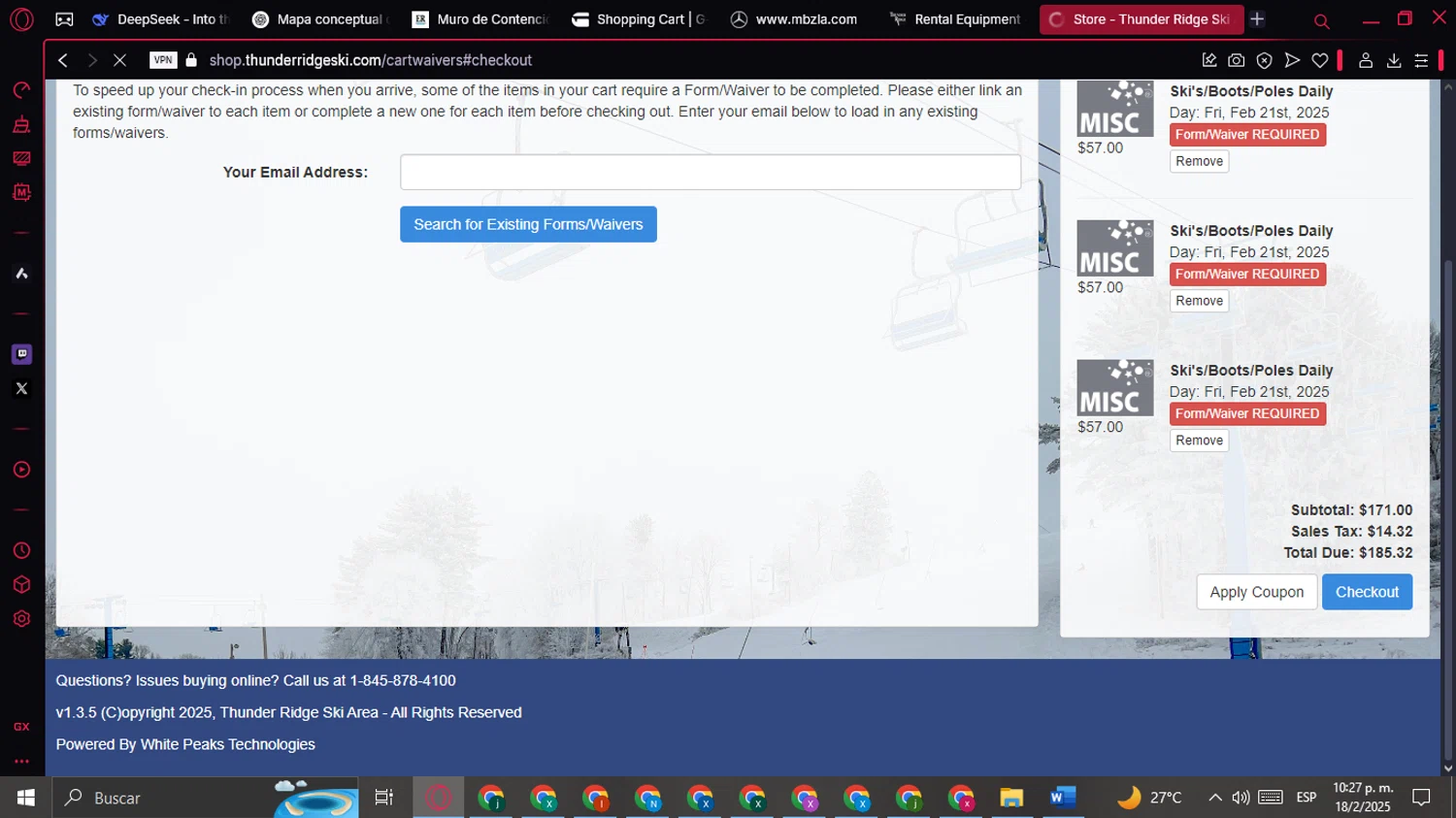Screen dimensions: 1456x818
Task: Open the Windows Start menu
Action: click(25, 798)
